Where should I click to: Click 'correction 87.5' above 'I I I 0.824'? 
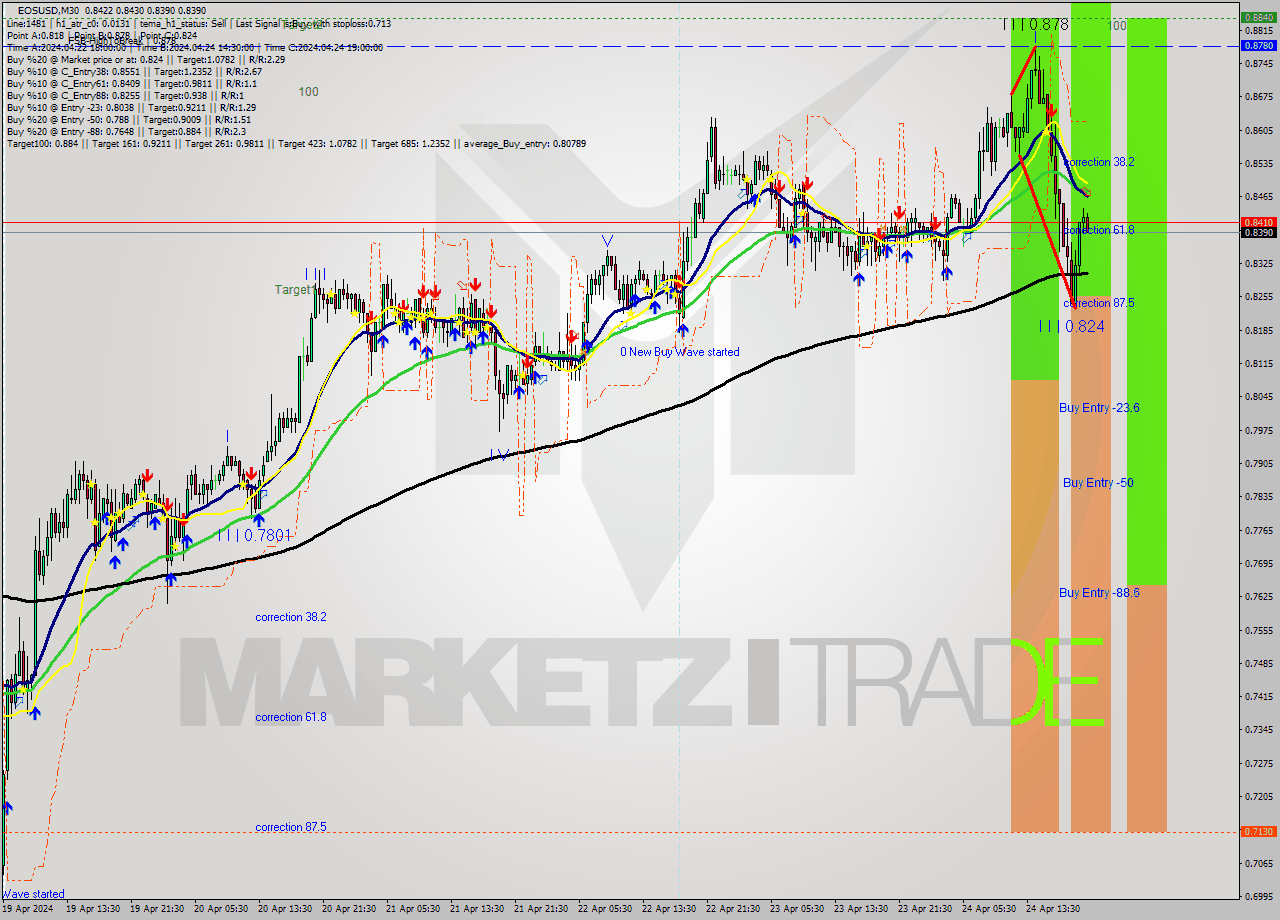coord(1099,303)
